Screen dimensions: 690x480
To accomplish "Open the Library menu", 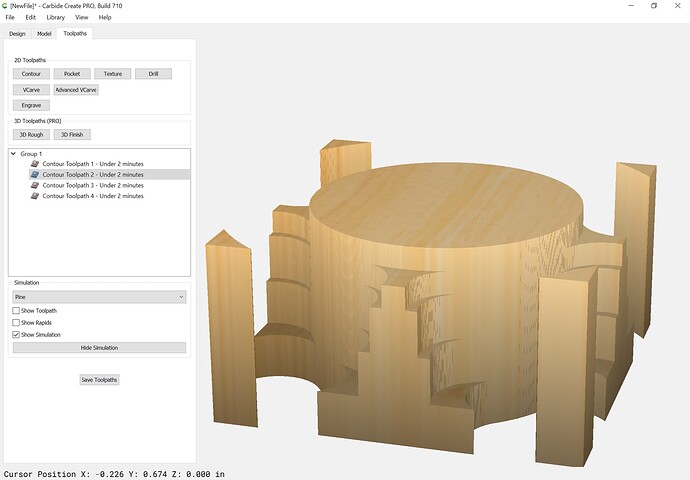I will (55, 18).
